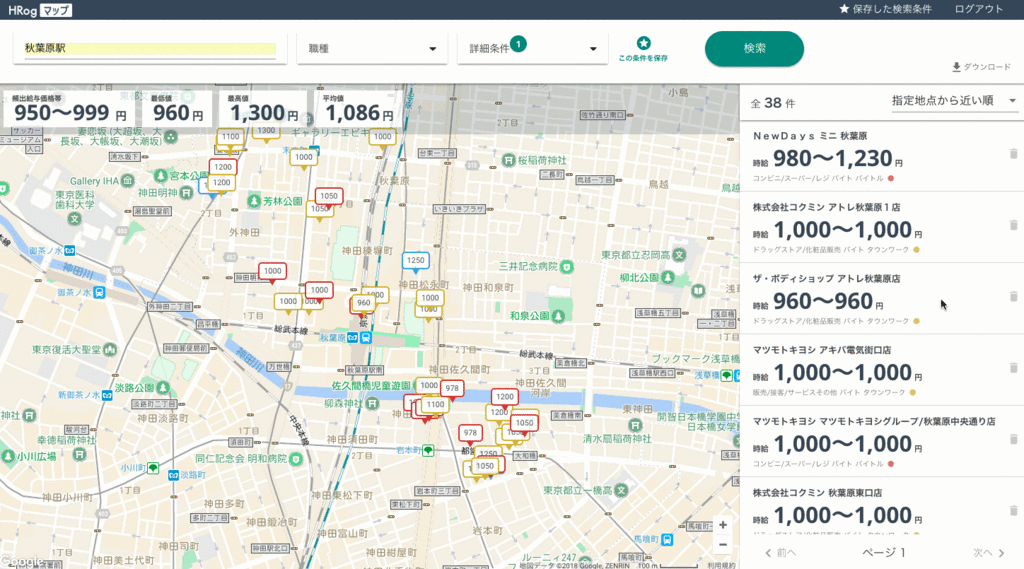The image size is (1024, 569).
Task: Go to next page with 次へ
Action: (989, 553)
